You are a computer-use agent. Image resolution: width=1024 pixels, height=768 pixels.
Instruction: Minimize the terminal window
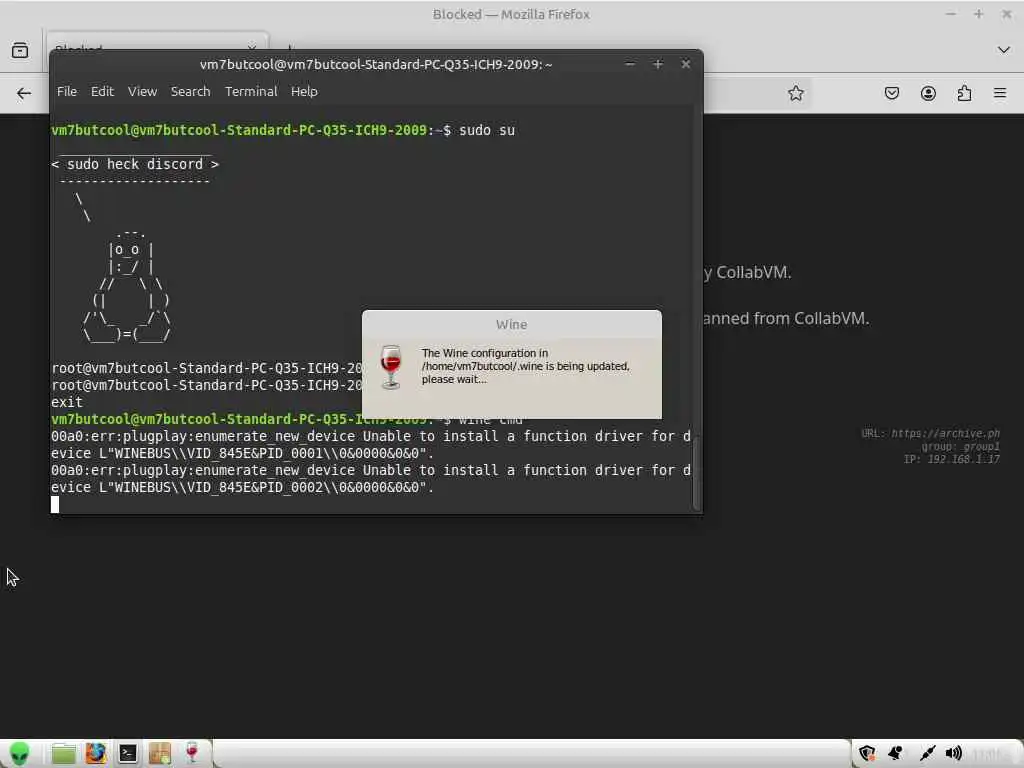(630, 64)
